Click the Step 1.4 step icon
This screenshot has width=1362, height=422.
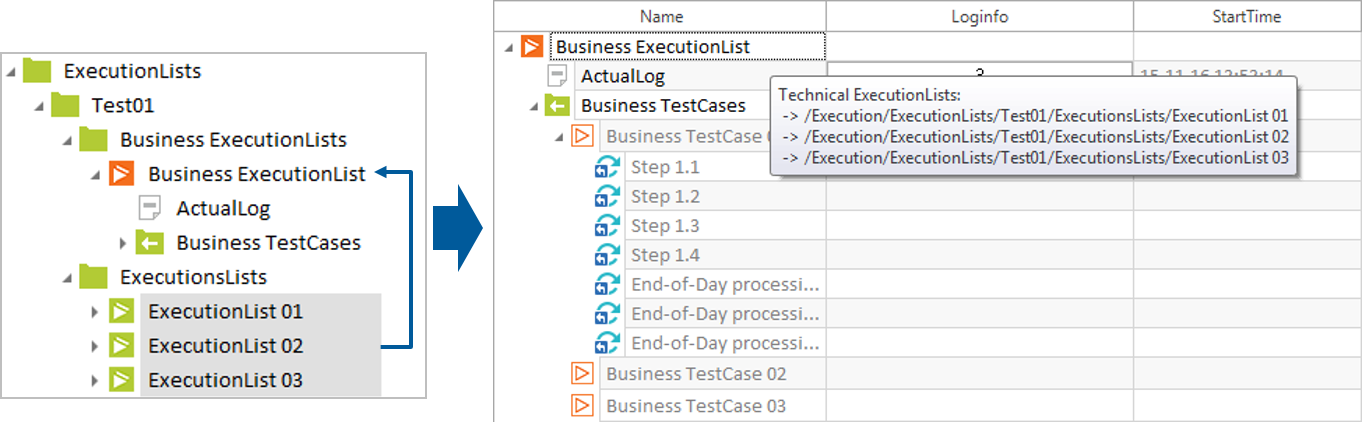(x=607, y=255)
